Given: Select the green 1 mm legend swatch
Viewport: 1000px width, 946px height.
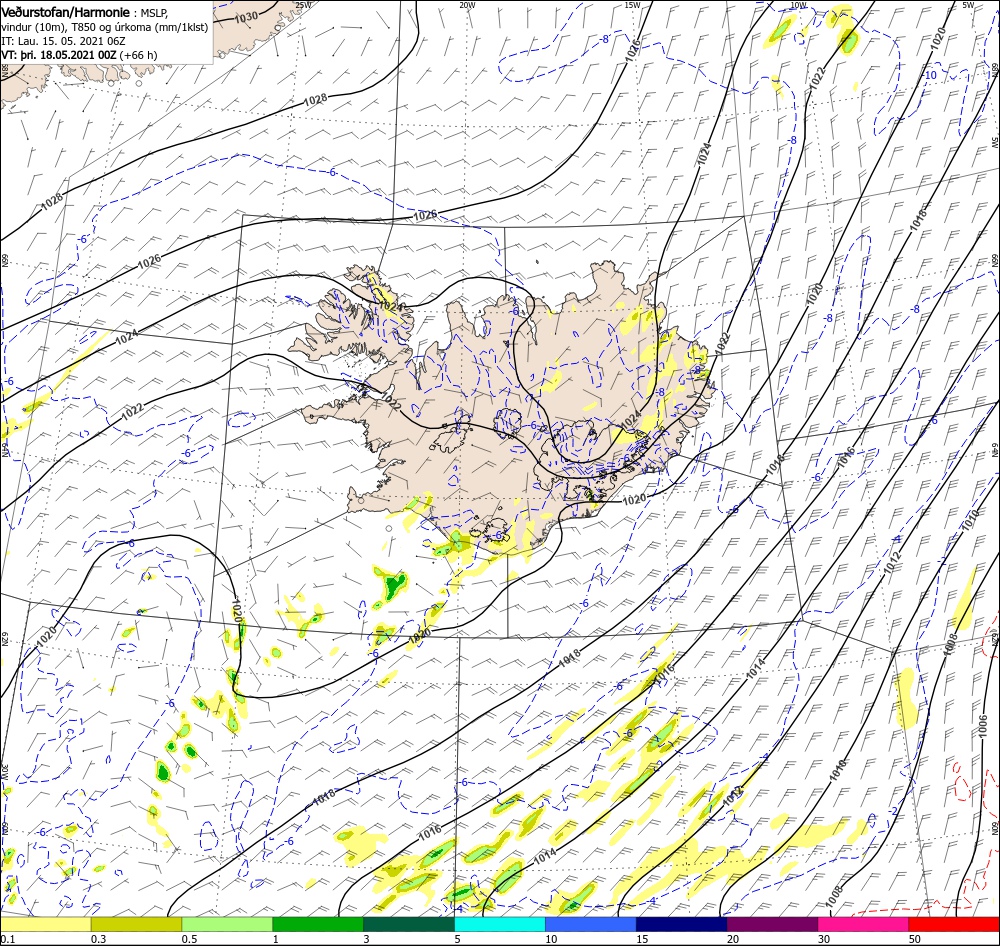Looking at the screenshot, I should [x=318, y=924].
